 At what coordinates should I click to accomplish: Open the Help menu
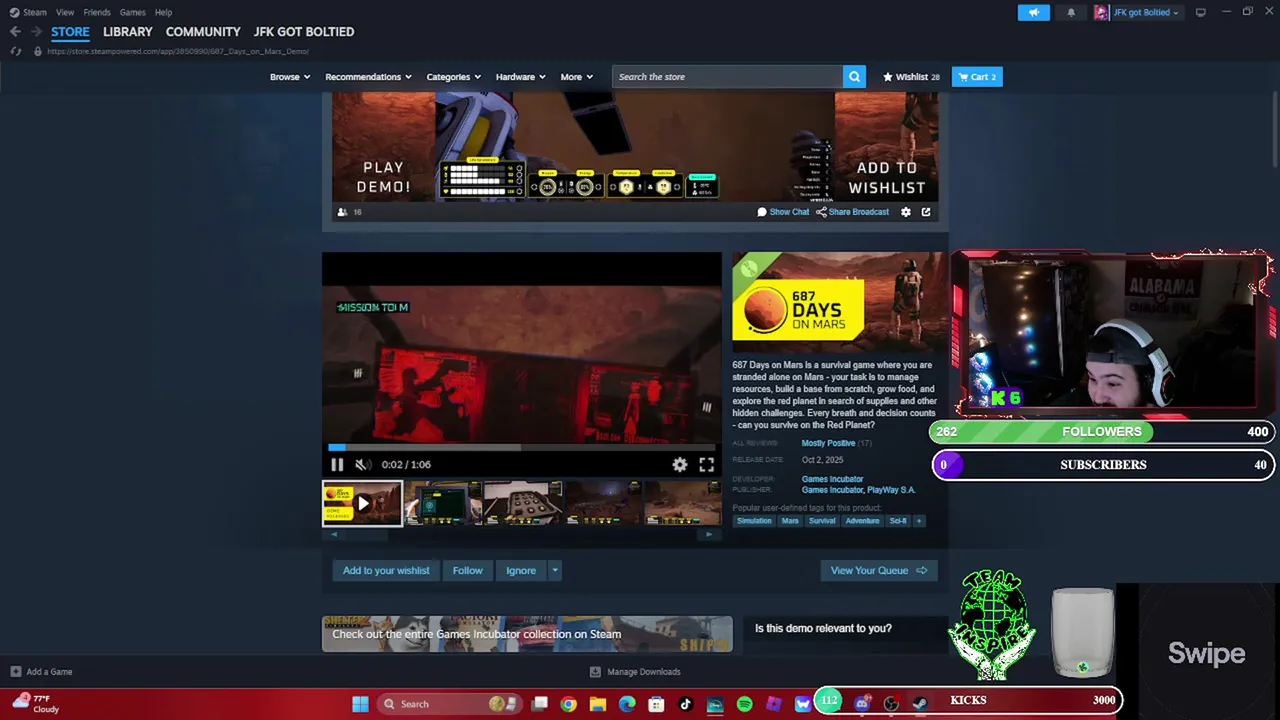point(163,12)
